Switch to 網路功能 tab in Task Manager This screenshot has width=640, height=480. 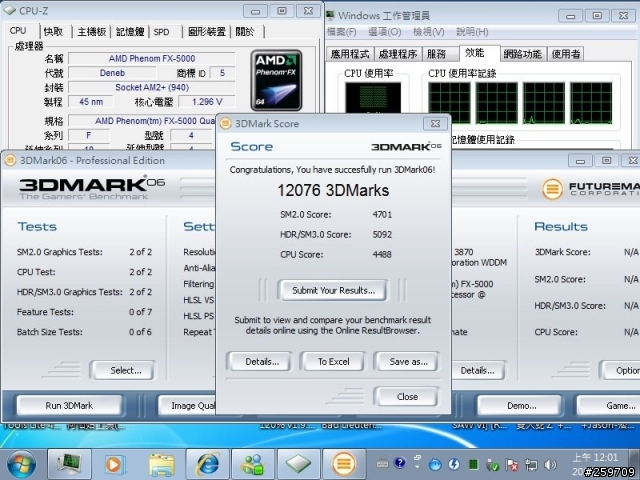[522, 54]
